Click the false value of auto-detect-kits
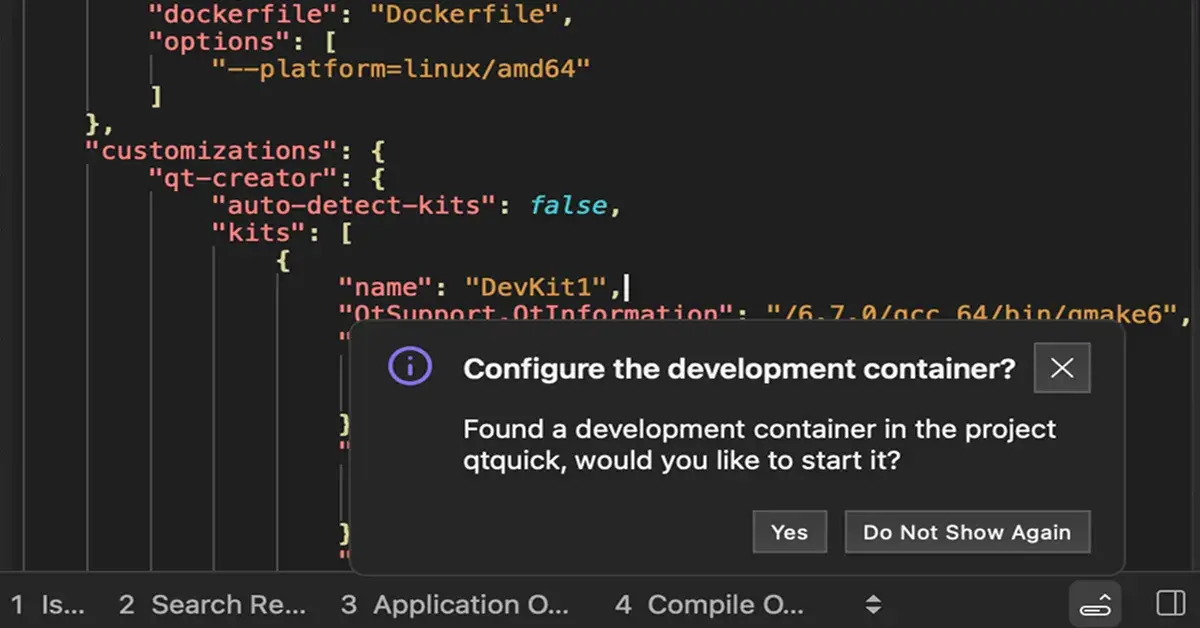The image size is (1200, 628). click(x=568, y=204)
